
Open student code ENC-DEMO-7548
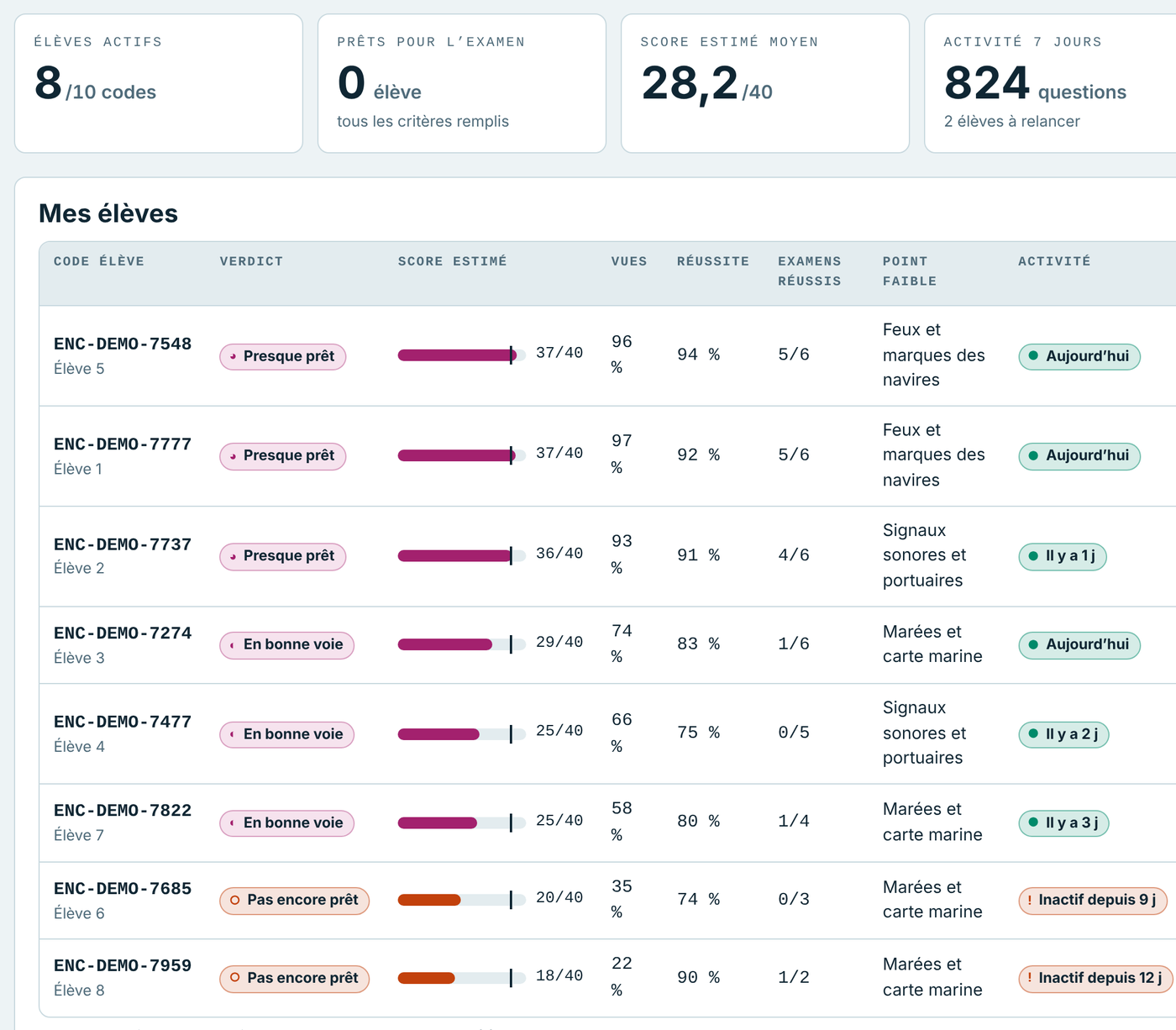123,344
